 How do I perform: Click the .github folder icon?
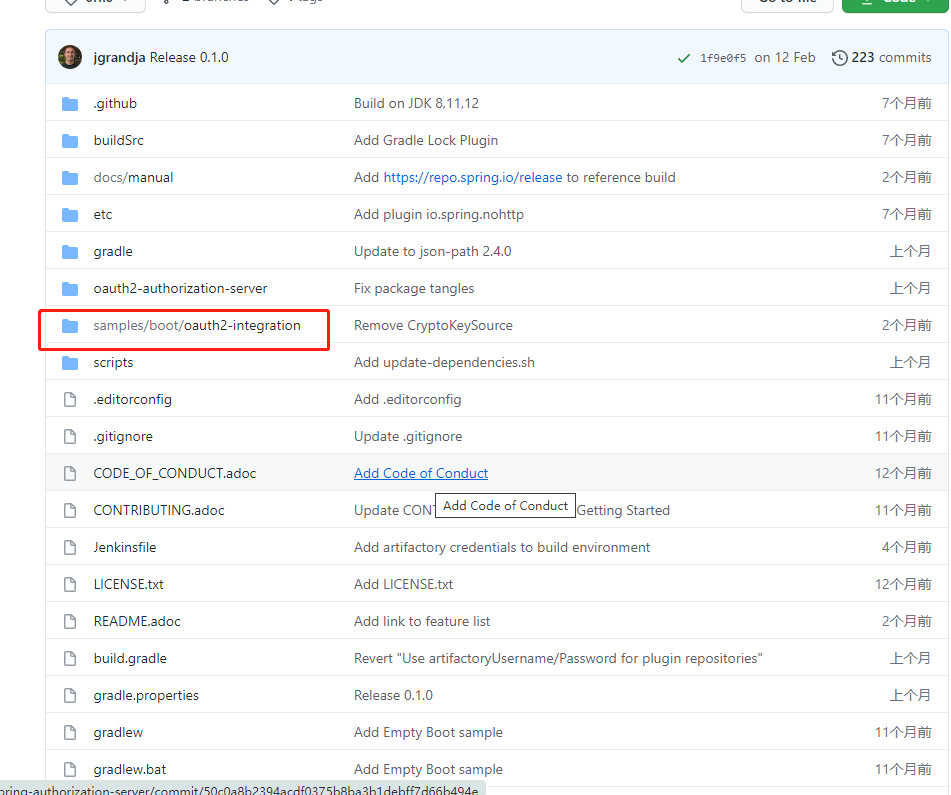[x=70, y=104]
